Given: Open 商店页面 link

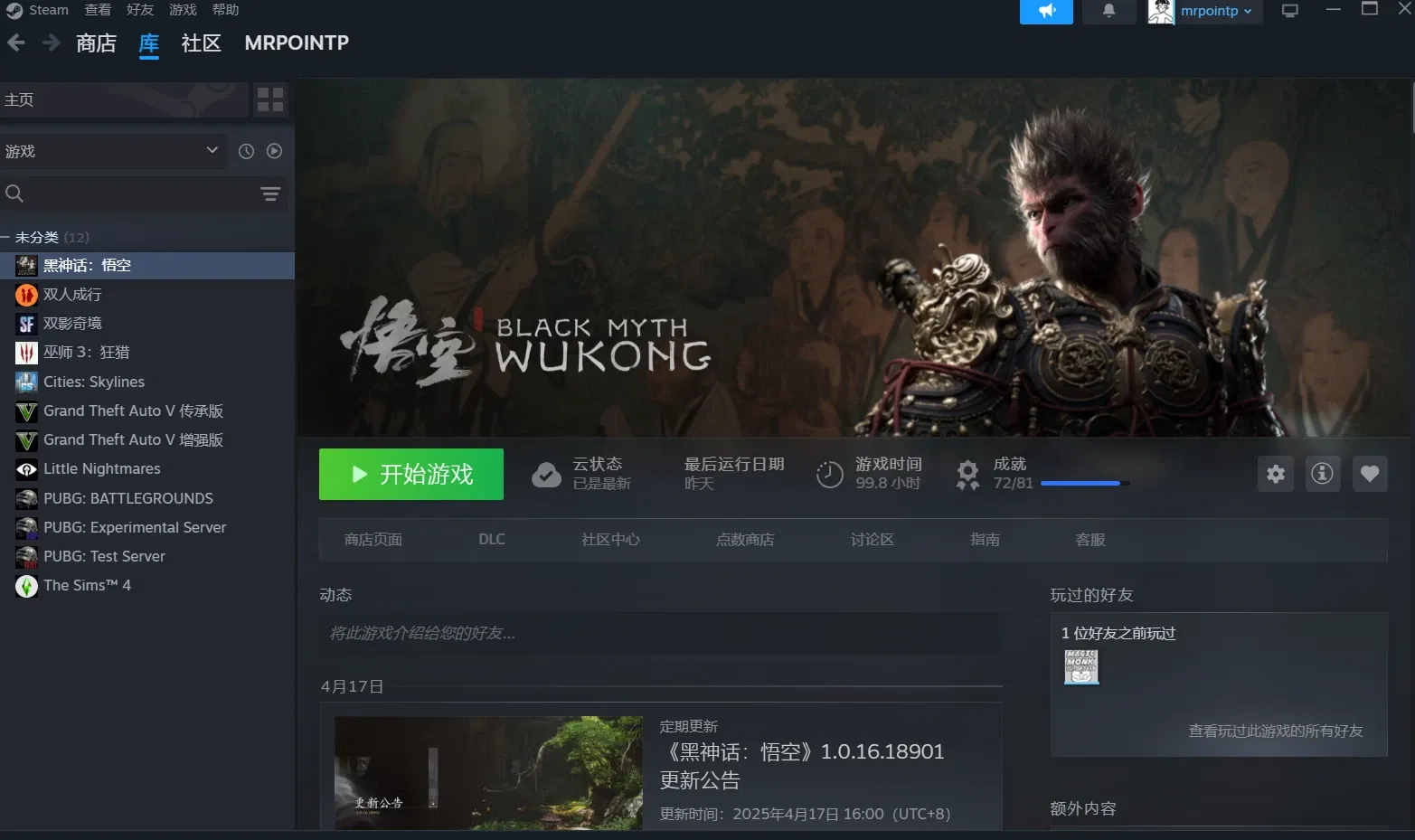Looking at the screenshot, I should tap(373, 540).
